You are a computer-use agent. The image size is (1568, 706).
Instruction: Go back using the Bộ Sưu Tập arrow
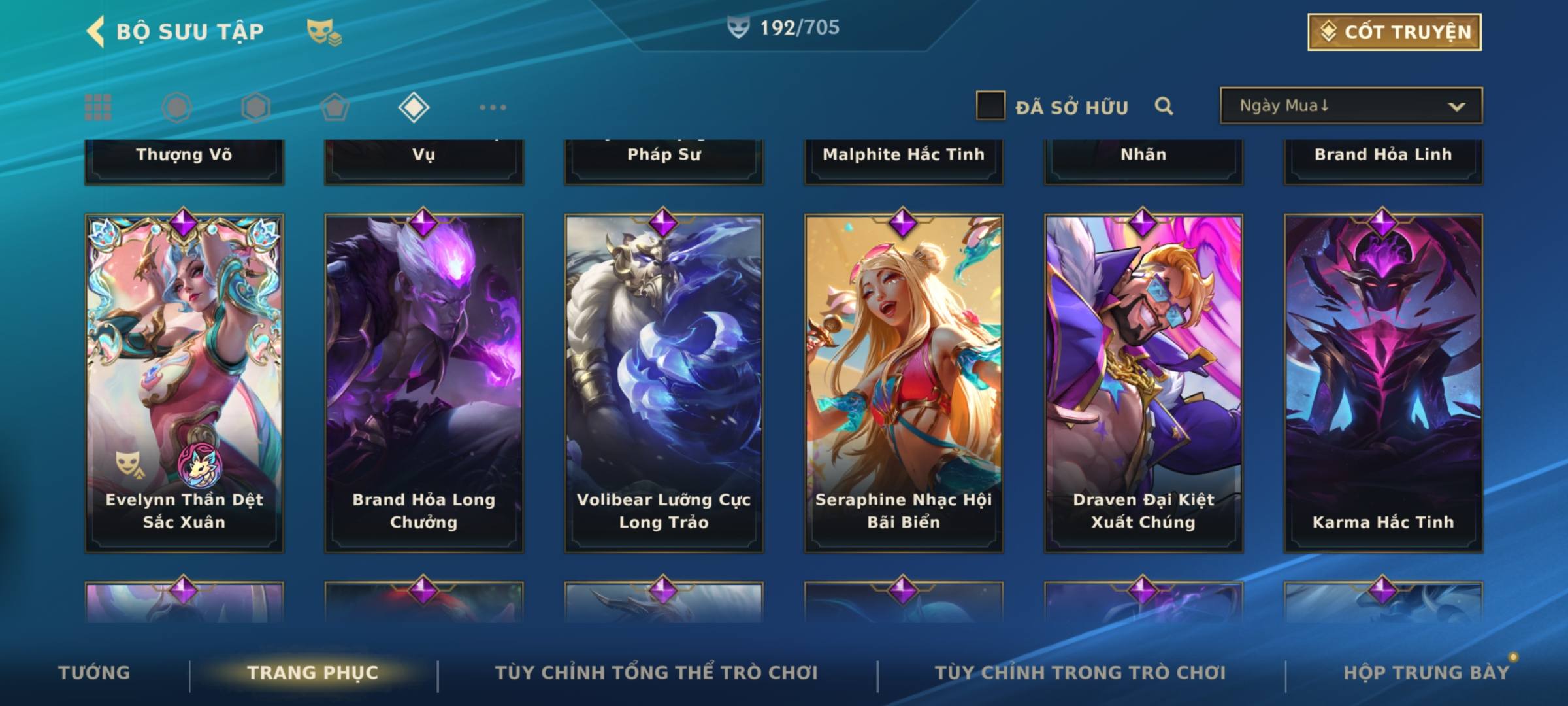coord(95,31)
